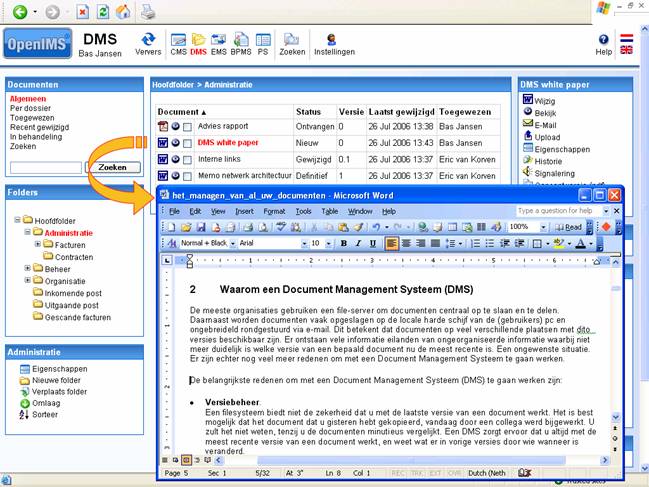Click Word icon of DMS white paper row
The image size is (649, 487).
163,143
